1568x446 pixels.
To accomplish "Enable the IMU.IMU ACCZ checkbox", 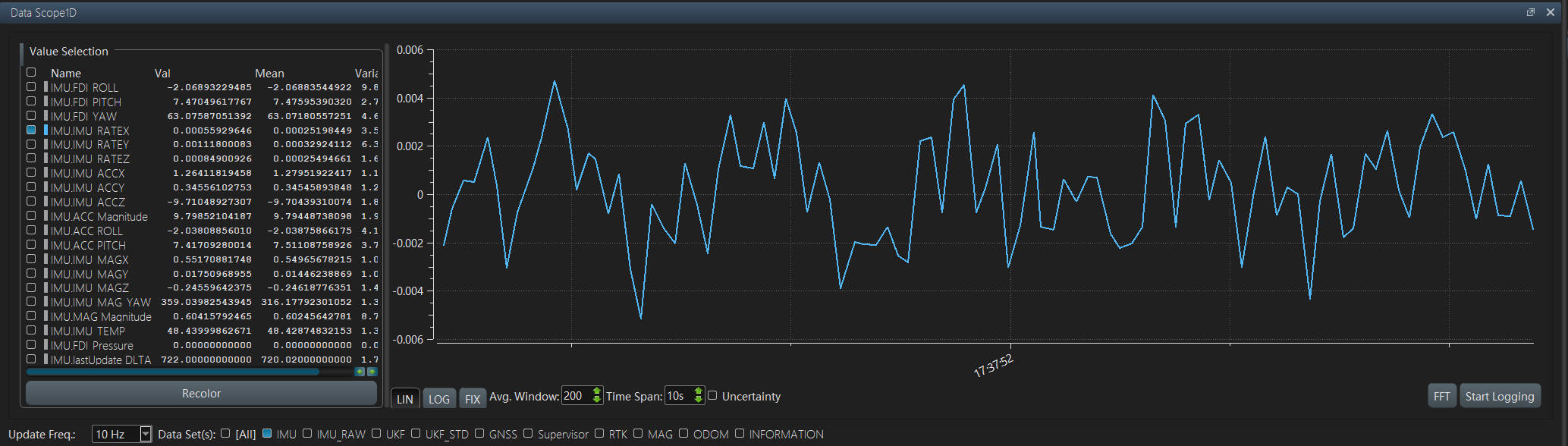I will [31, 201].
